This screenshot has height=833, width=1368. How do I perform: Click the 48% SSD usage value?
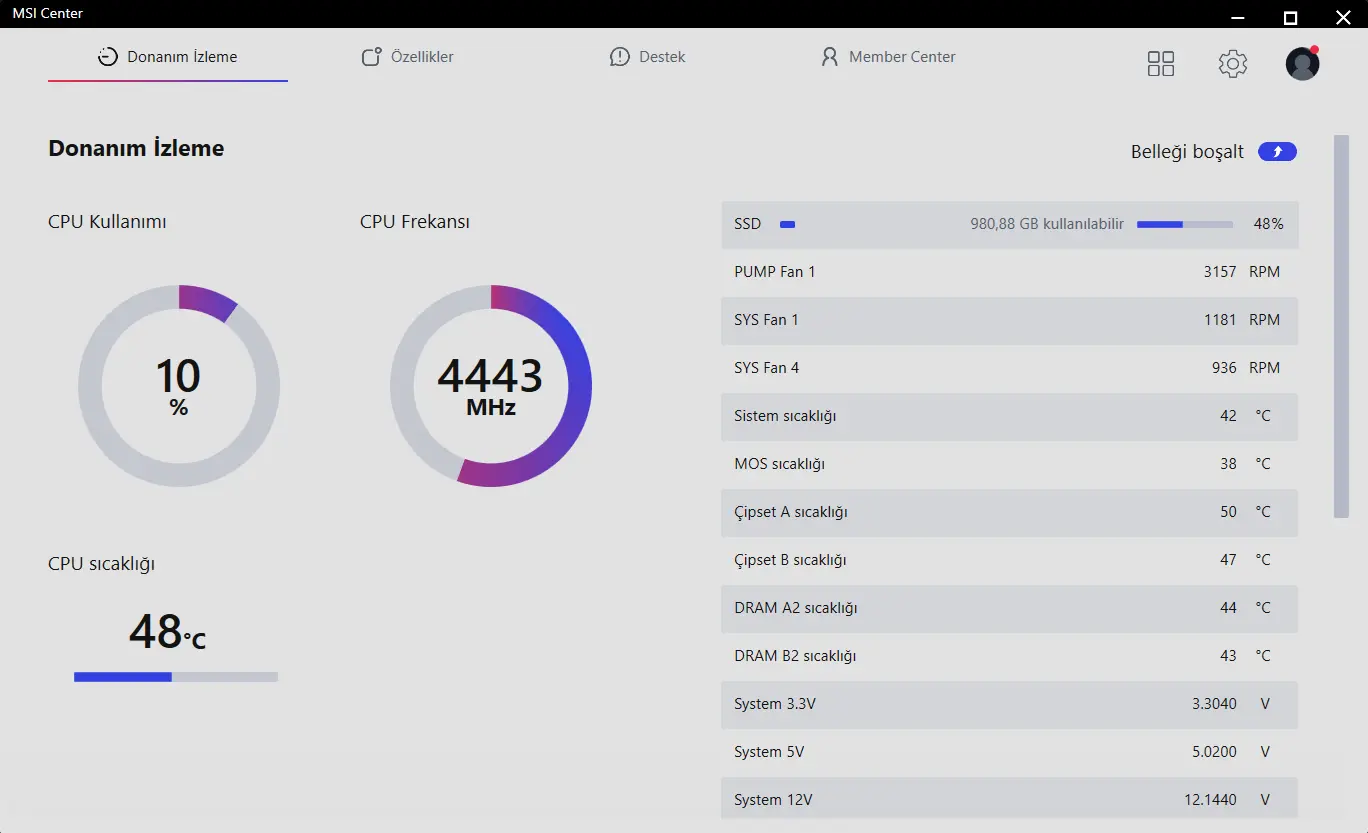point(1268,224)
